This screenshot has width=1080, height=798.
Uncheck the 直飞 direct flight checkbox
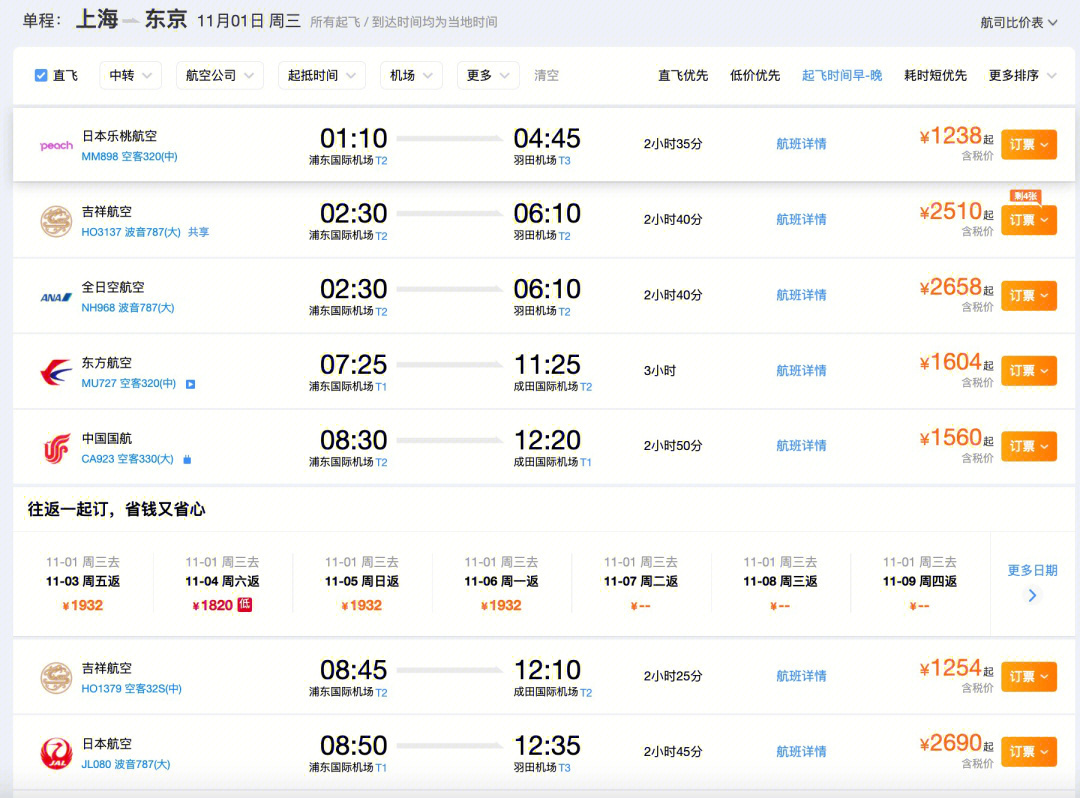[x=41, y=75]
